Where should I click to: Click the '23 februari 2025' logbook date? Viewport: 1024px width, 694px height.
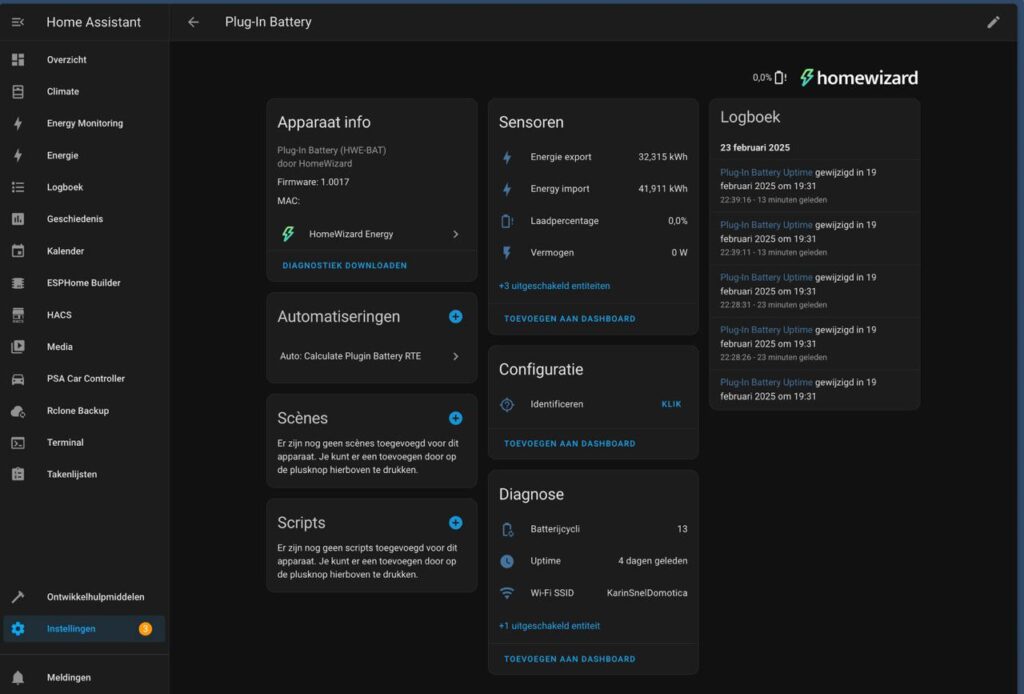click(755, 148)
